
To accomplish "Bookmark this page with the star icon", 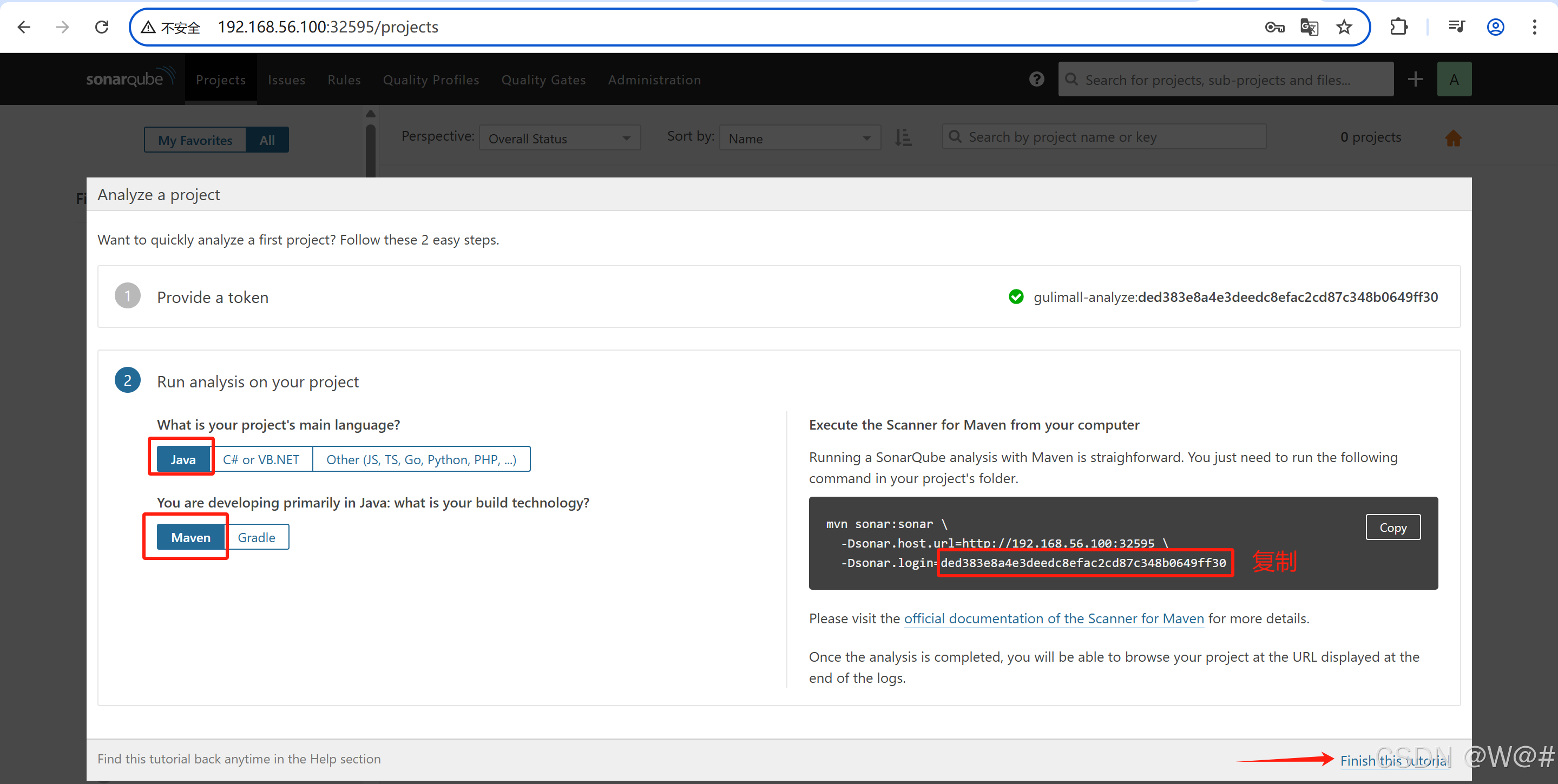I will pyautogui.click(x=1344, y=27).
